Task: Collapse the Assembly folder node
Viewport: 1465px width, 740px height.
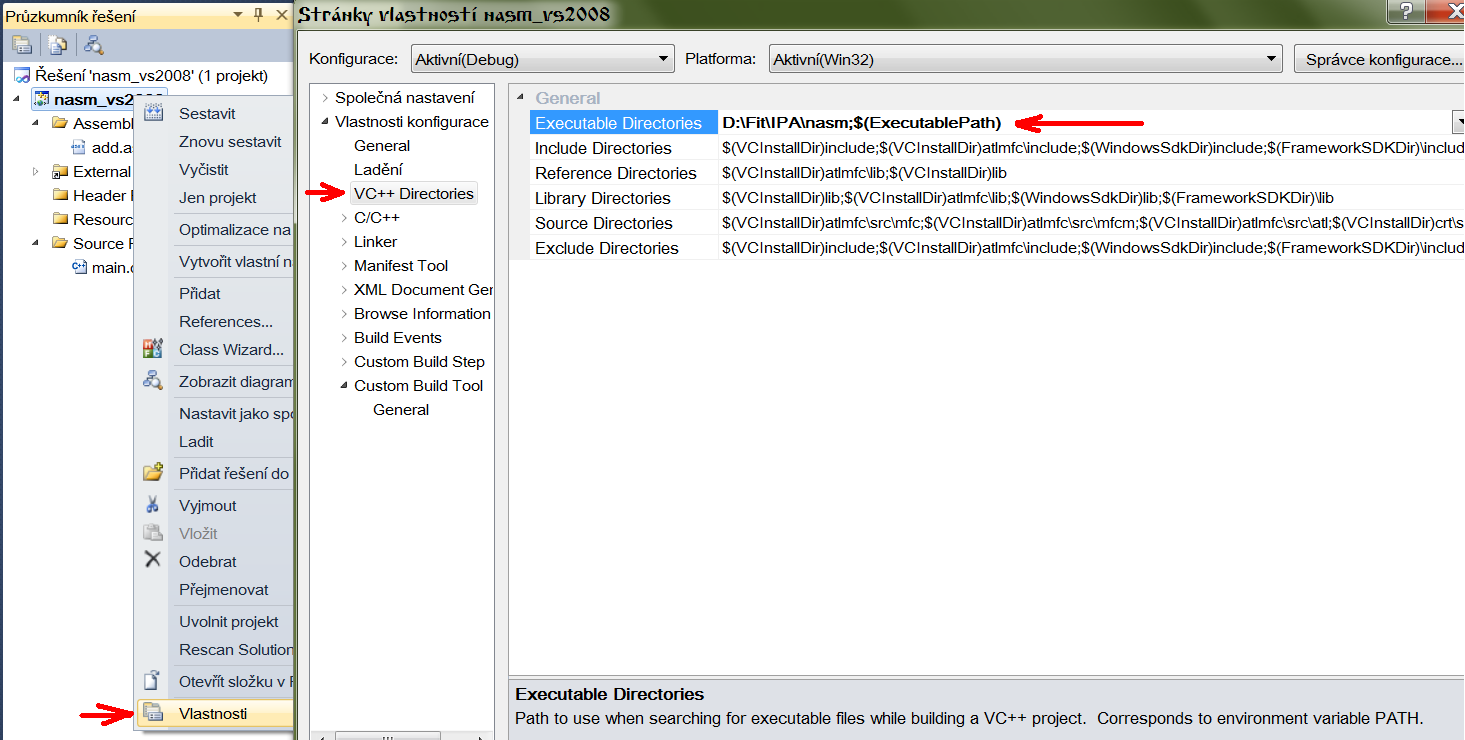Action: 36,123
